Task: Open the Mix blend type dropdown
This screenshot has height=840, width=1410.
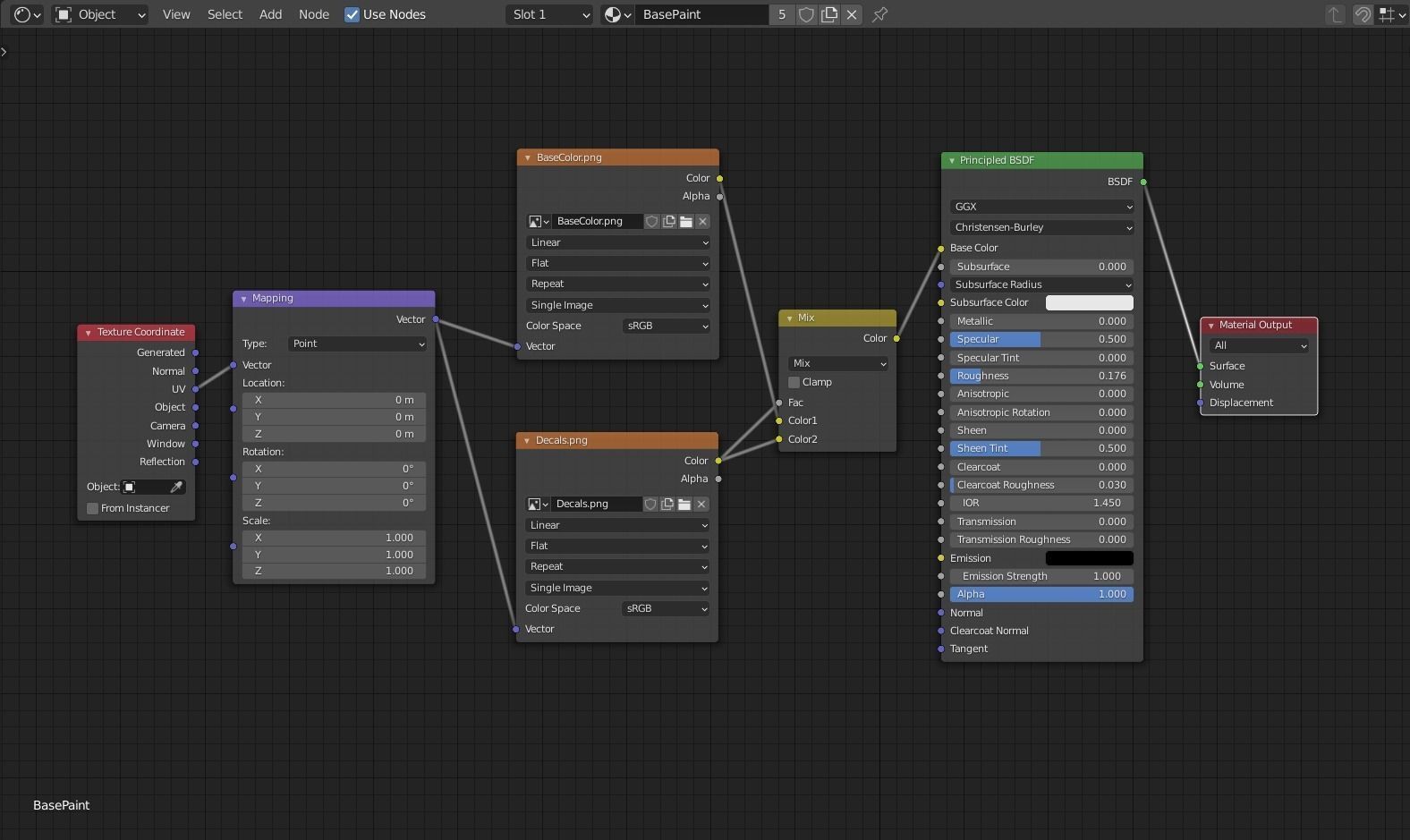Action: [838, 363]
